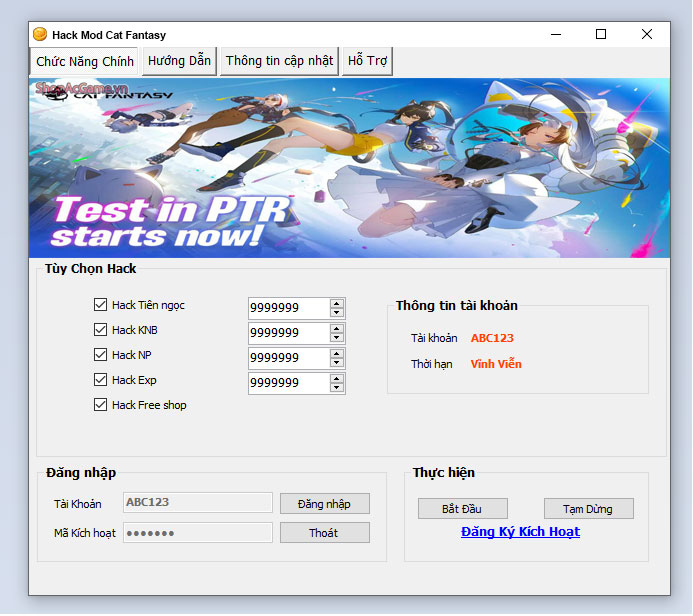The width and height of the screenshot is (693, 616).
Task: Open the Chức Năng Chính tab
Action: click(x=84, y=61)
